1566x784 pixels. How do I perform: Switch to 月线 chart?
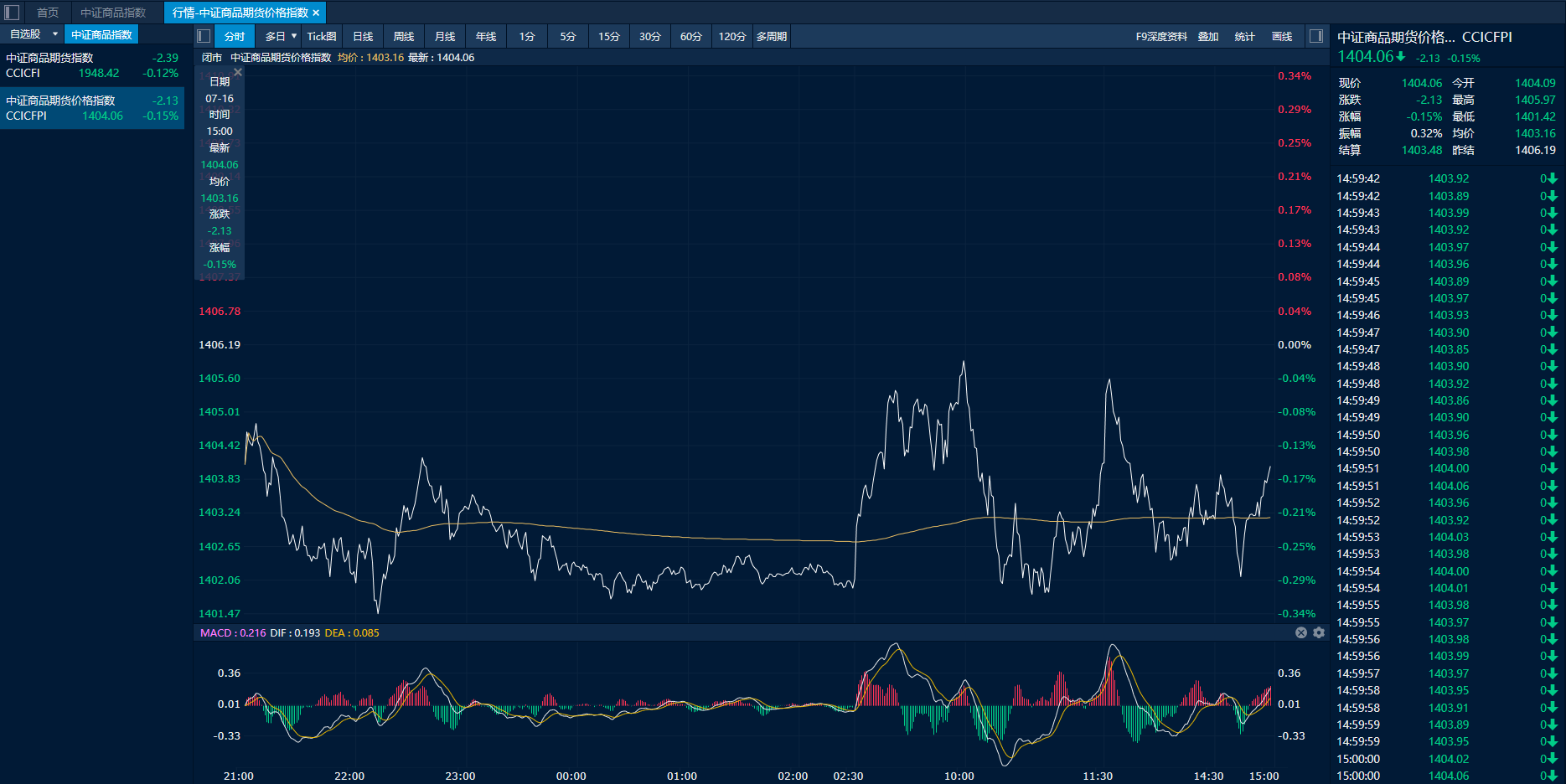coord(445,36)
